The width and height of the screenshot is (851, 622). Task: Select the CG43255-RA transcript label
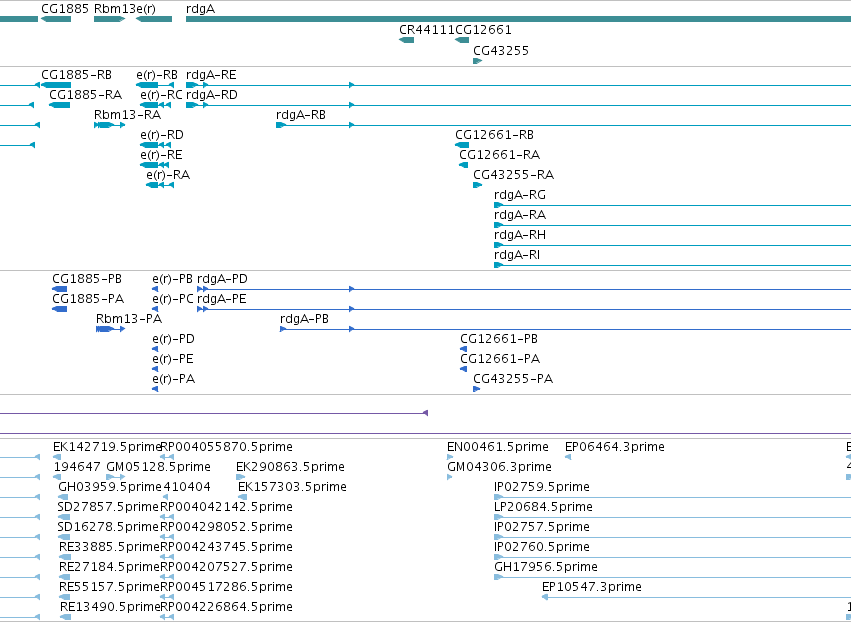point(513,175)
